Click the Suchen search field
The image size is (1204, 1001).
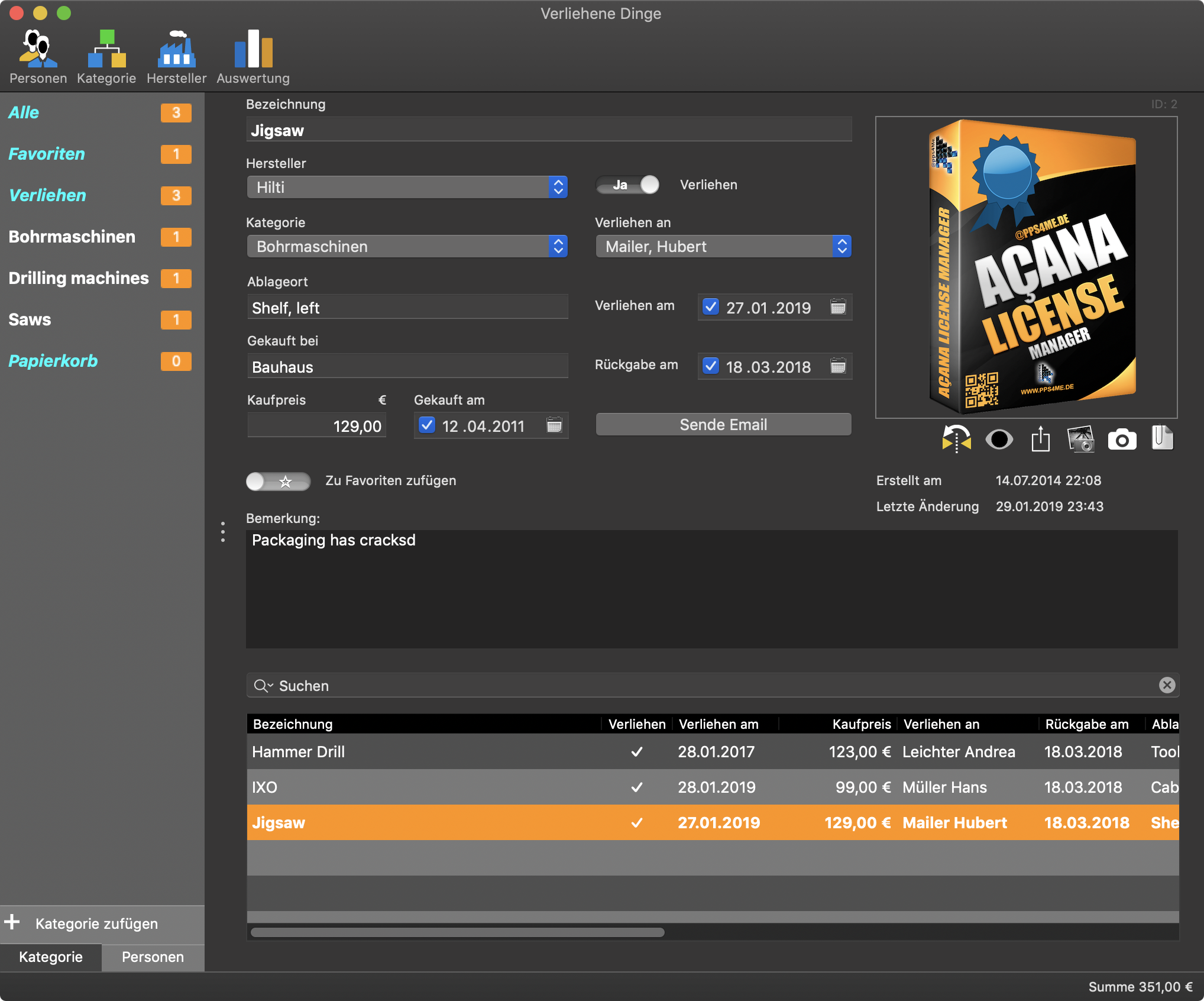pyautogui.click(x=713, y=685)
